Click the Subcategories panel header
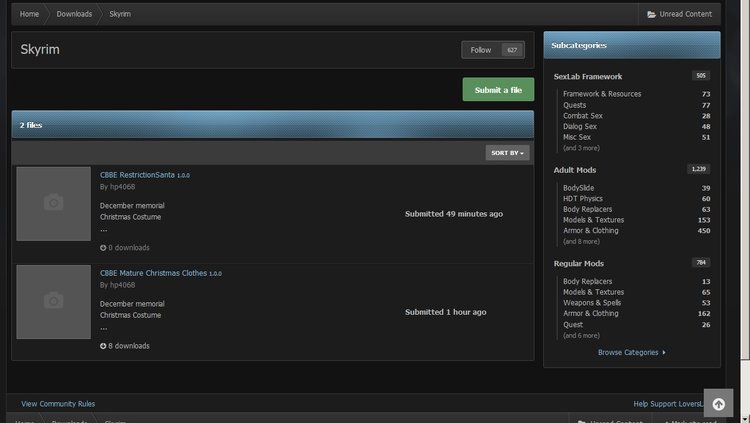Screen dimensions: 750x423 click(x=632, y=45)
